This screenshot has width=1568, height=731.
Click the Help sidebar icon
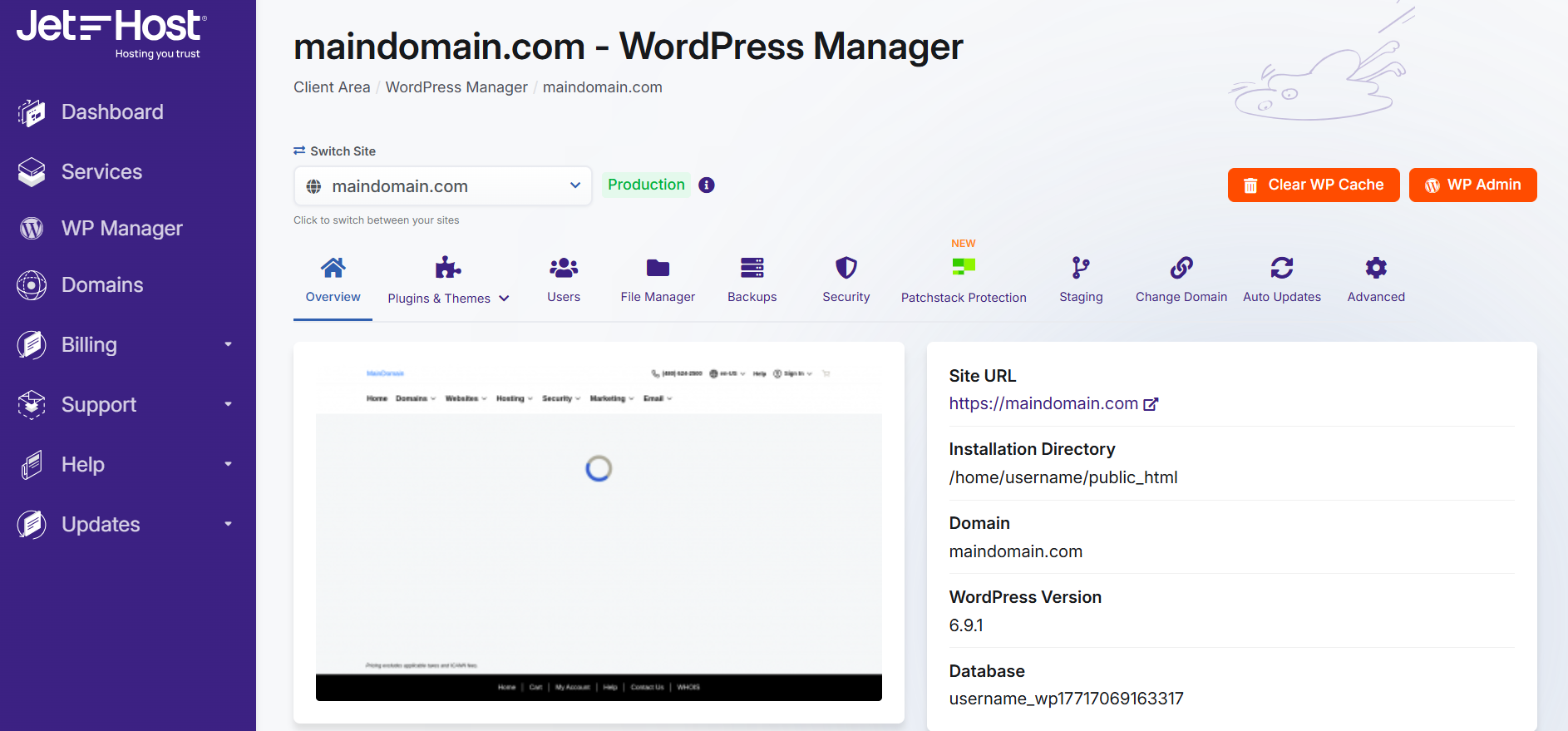coord(32,465)
